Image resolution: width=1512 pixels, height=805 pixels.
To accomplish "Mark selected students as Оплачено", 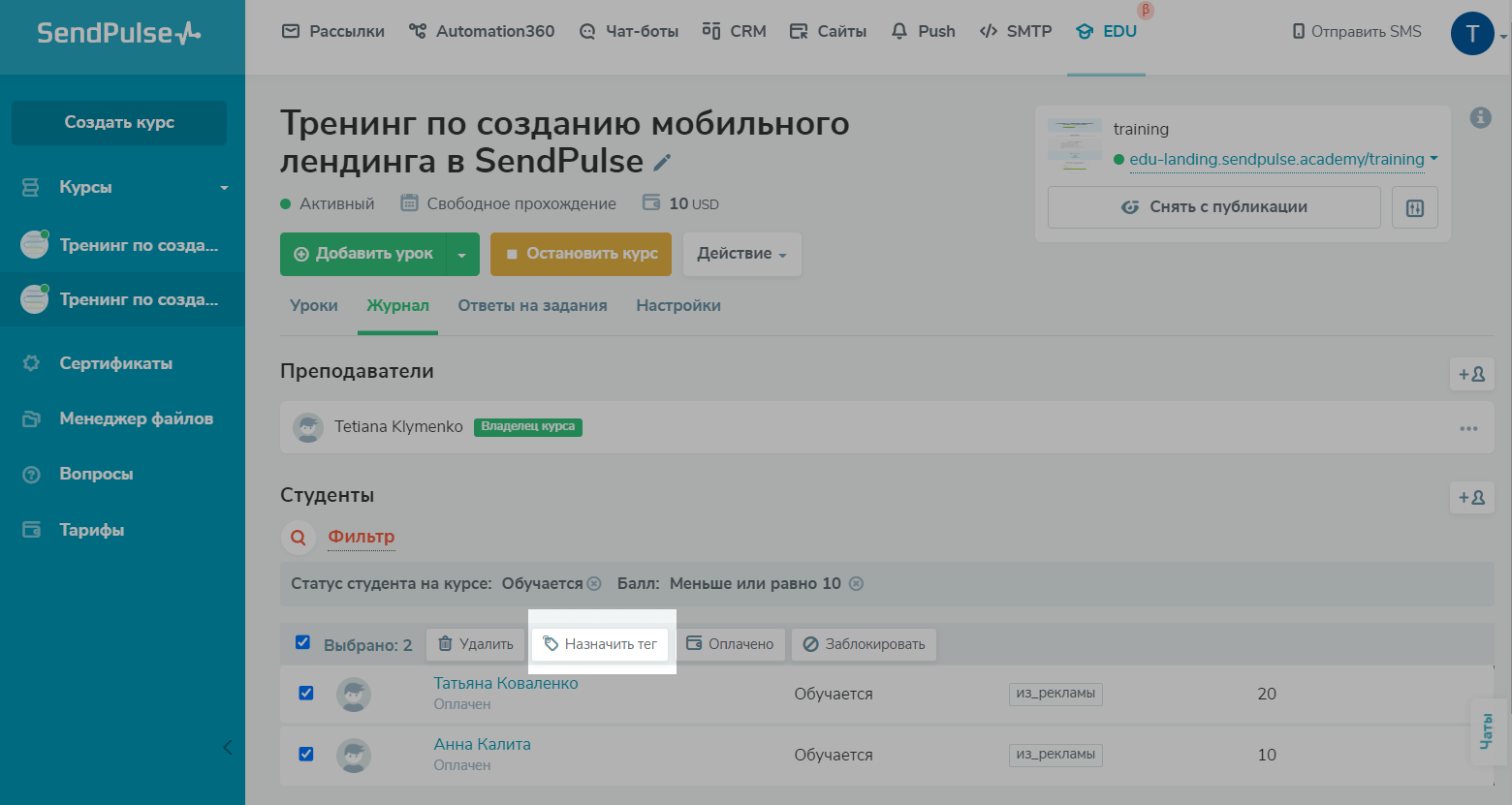I will point(730,645).
